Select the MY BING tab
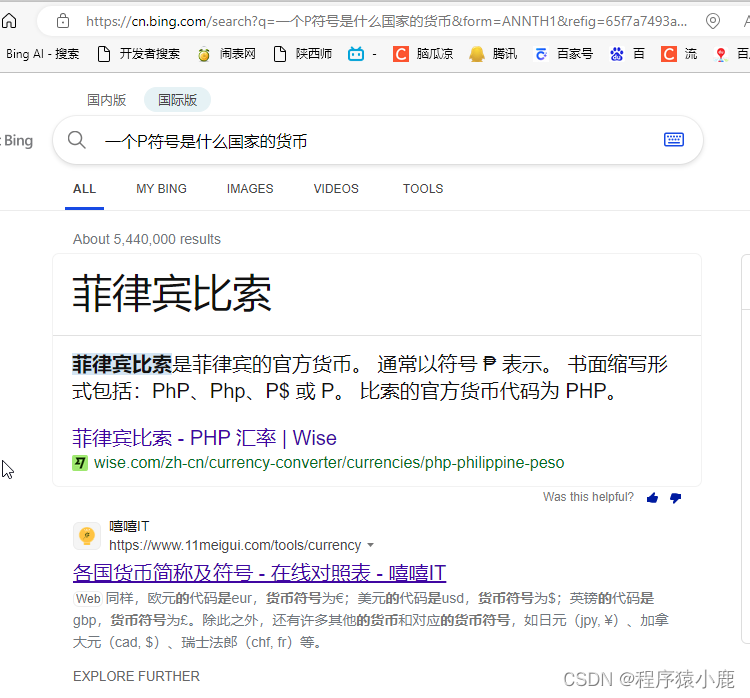Screen dimensions: 750x698 162,189
